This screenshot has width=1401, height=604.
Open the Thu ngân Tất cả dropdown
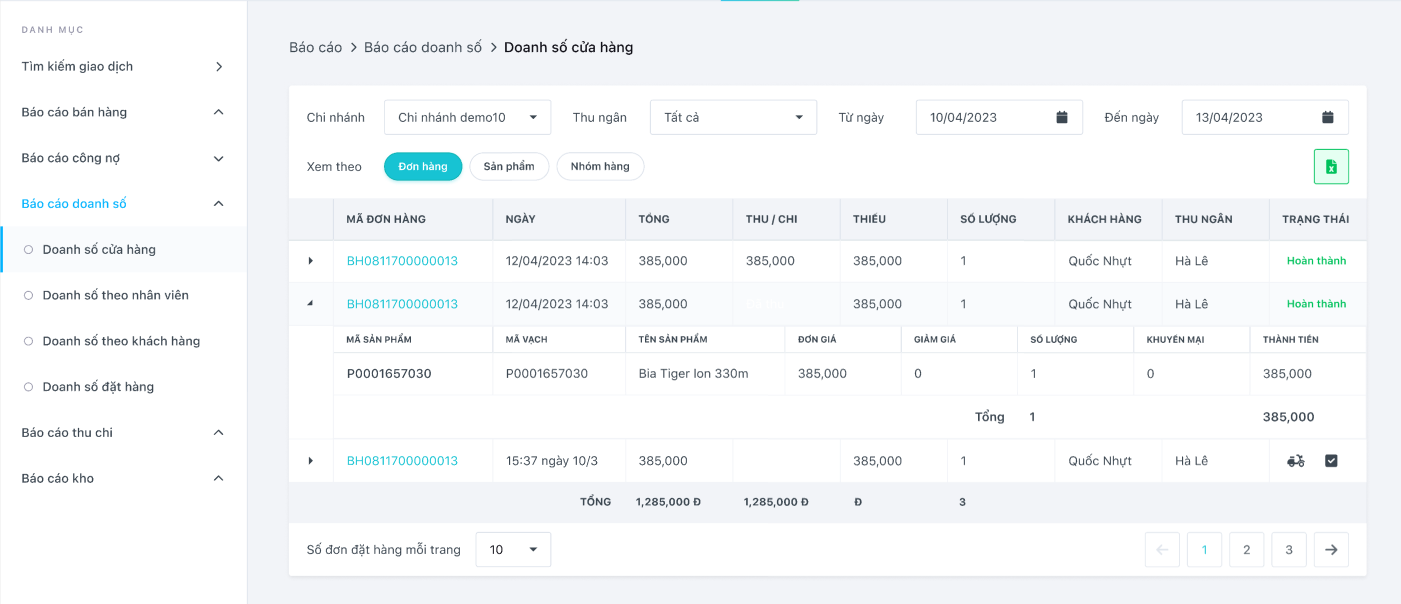pyautogui.click(x=733, y=117)
